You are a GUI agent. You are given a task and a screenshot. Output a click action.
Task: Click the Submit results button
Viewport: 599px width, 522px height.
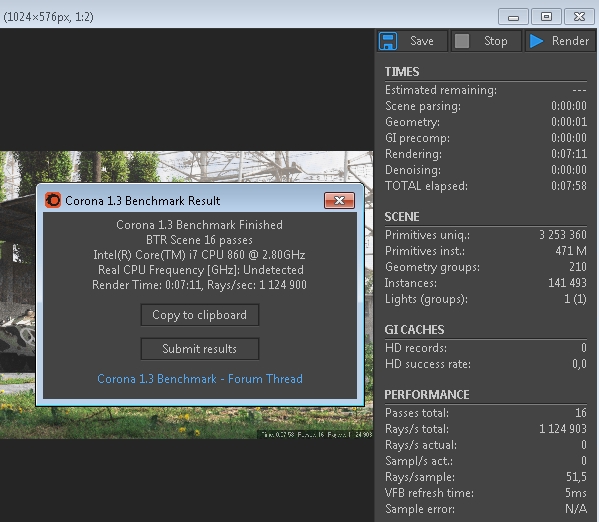pos(200,349)
